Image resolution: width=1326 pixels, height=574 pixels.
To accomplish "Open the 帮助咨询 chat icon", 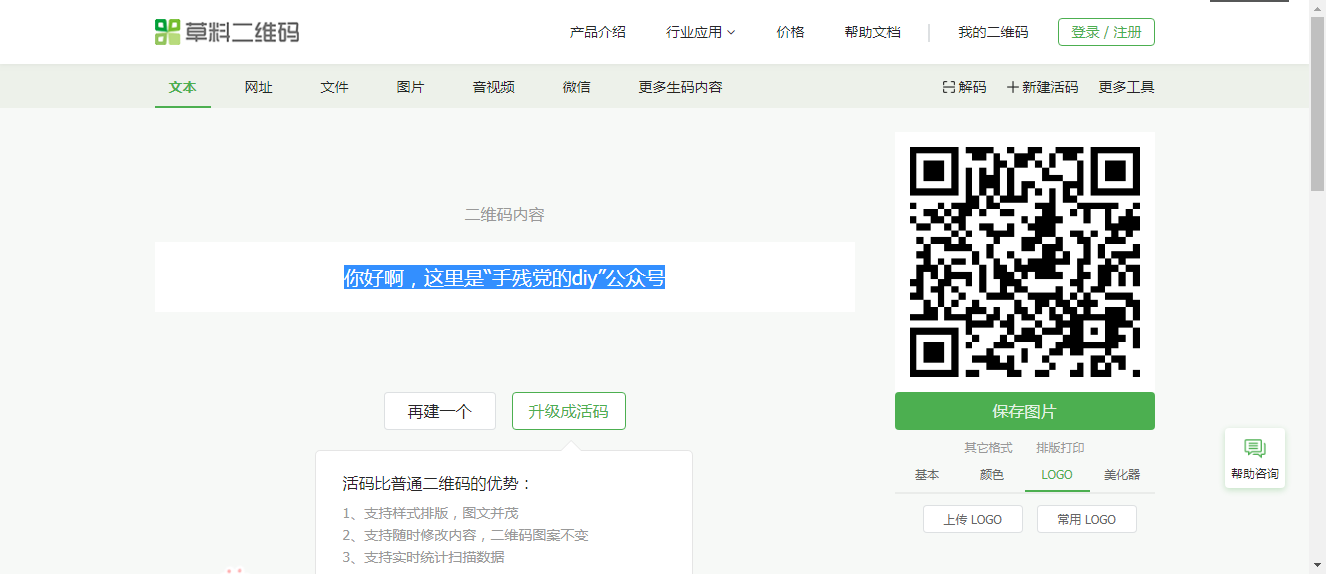I will click(x=1254, y=448).
